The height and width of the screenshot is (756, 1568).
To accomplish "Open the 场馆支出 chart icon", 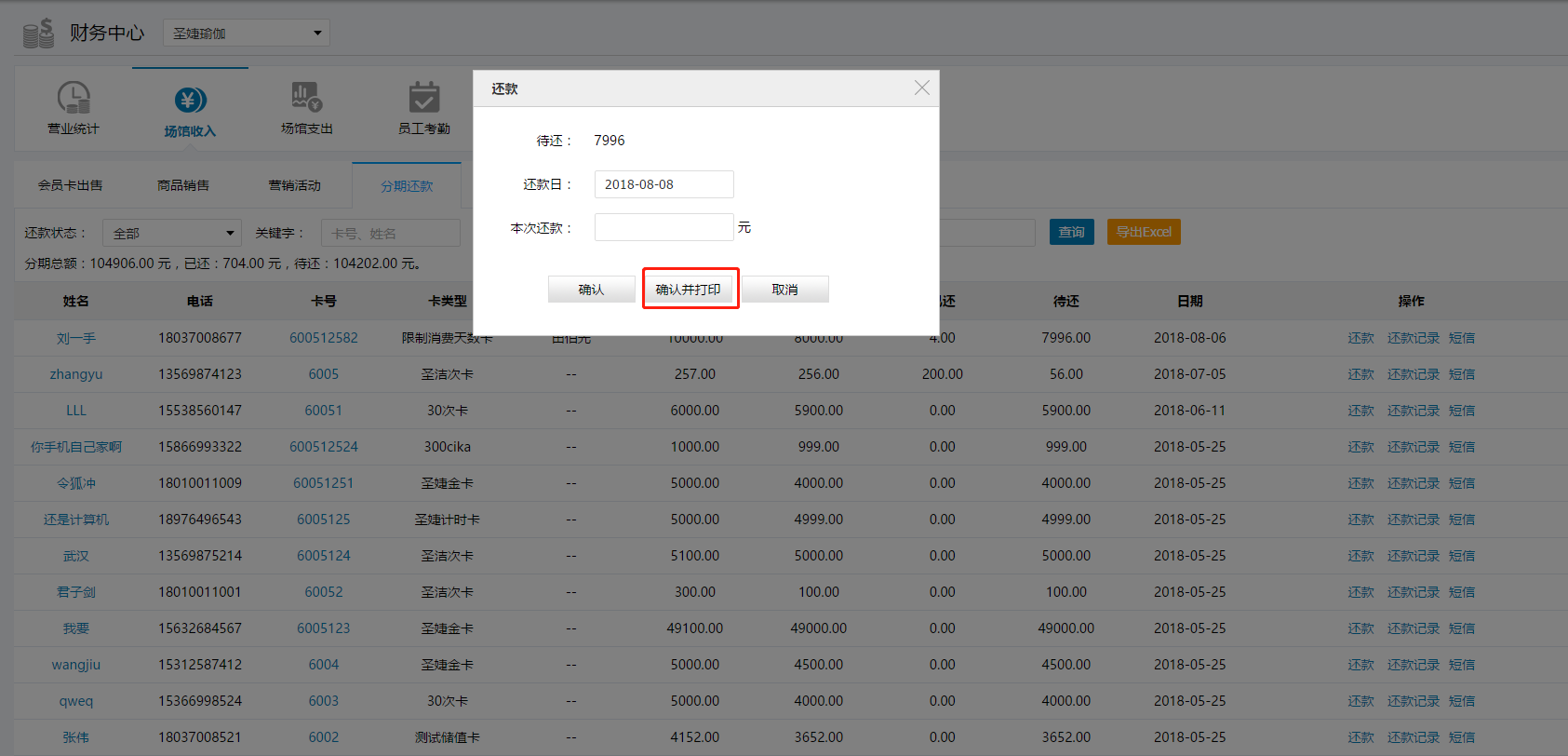I will point(307,97).
